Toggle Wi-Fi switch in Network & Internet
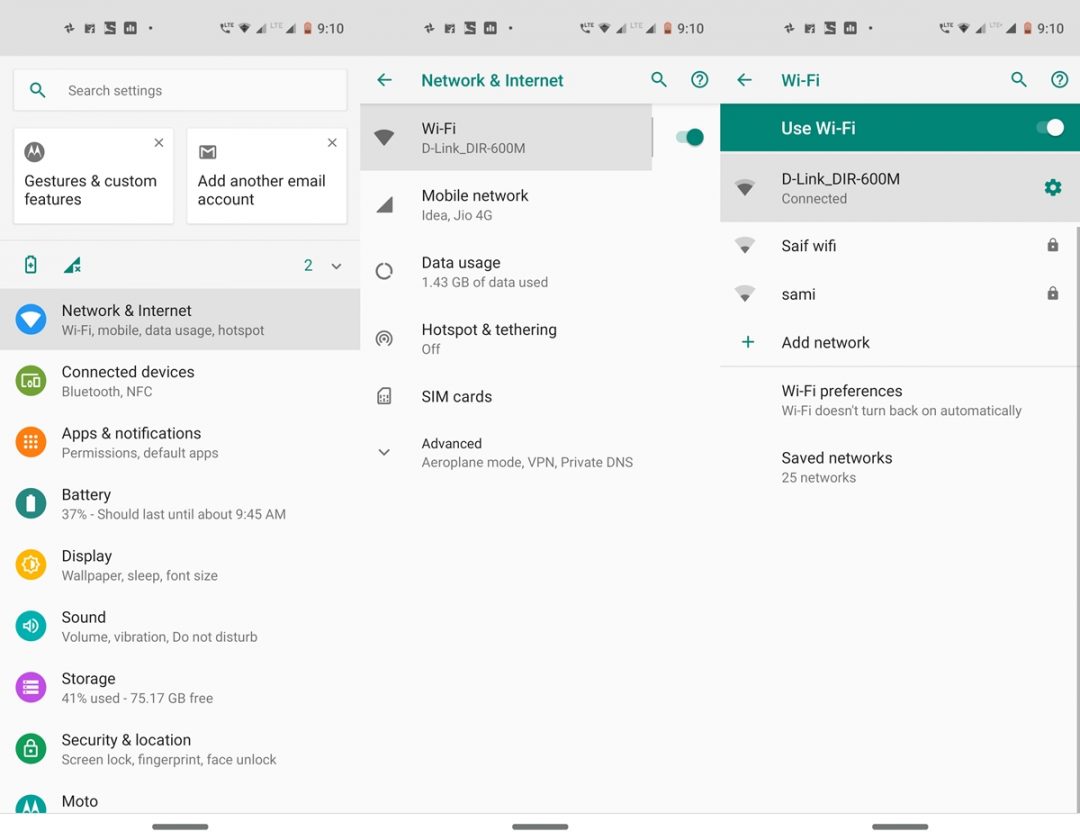1080x840 pixels. pos(689,137)
